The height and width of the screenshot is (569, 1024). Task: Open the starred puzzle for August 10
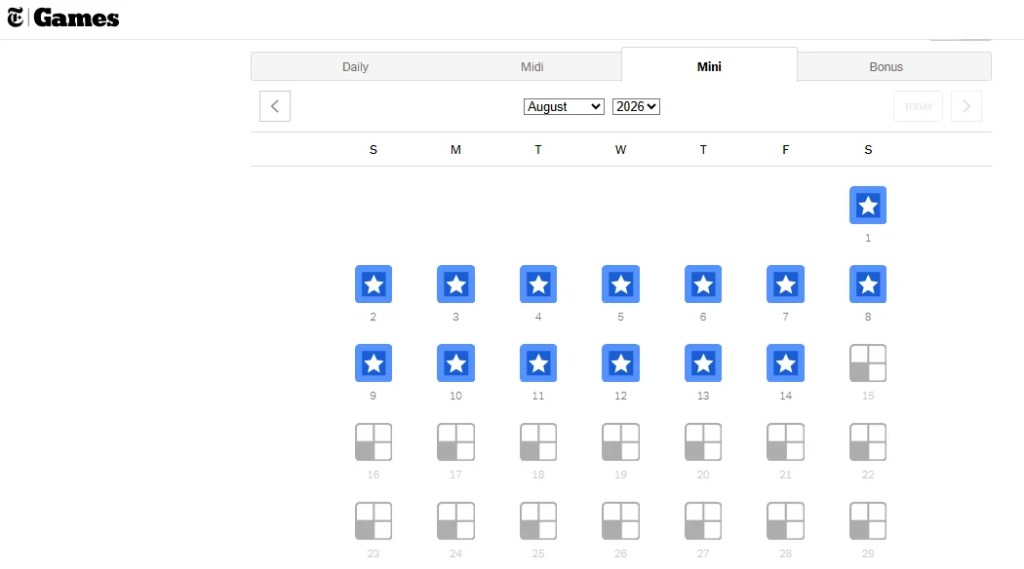tap(455, 363)
